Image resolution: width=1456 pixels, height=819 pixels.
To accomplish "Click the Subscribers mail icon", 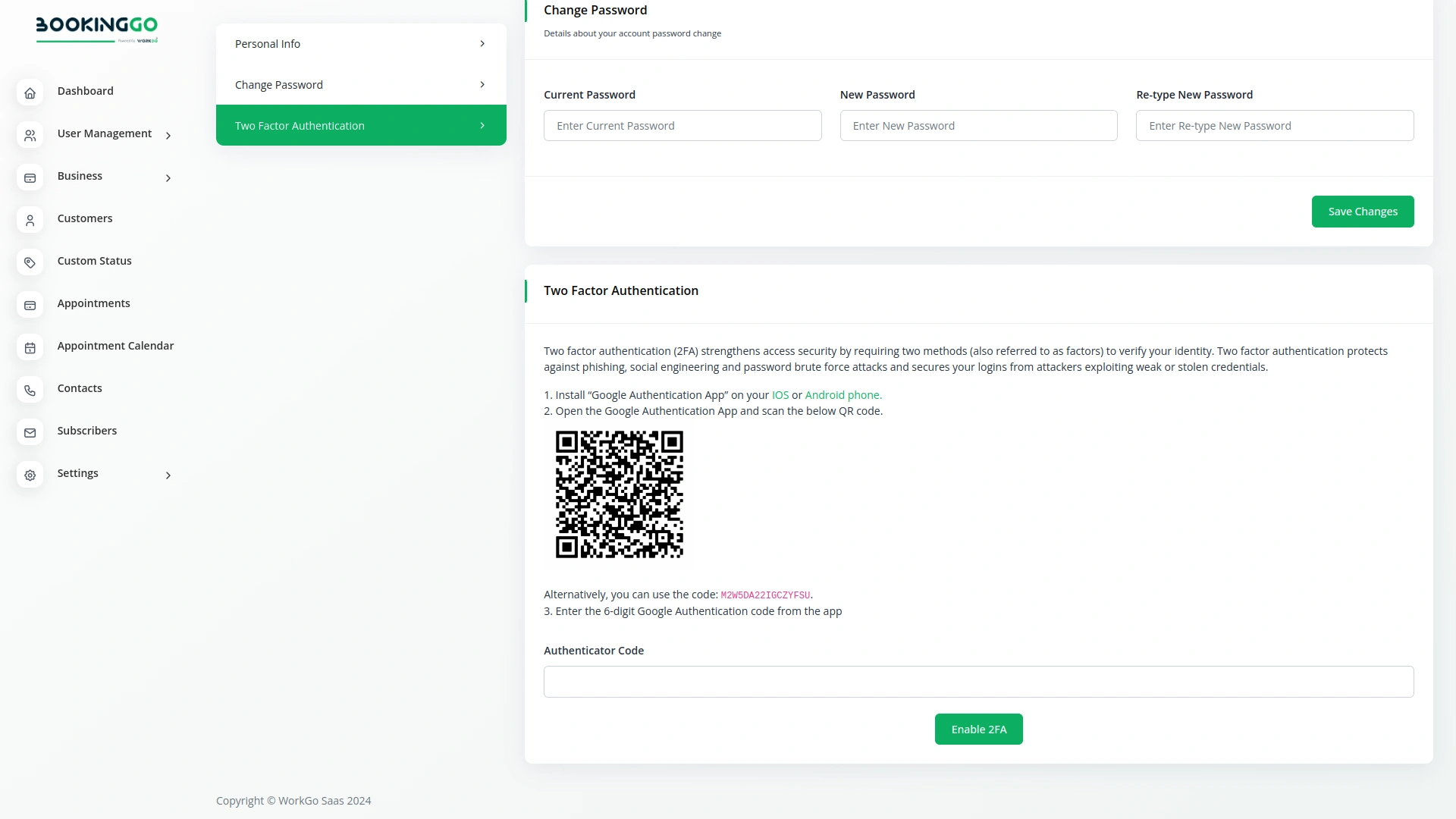I will point(30,432).
